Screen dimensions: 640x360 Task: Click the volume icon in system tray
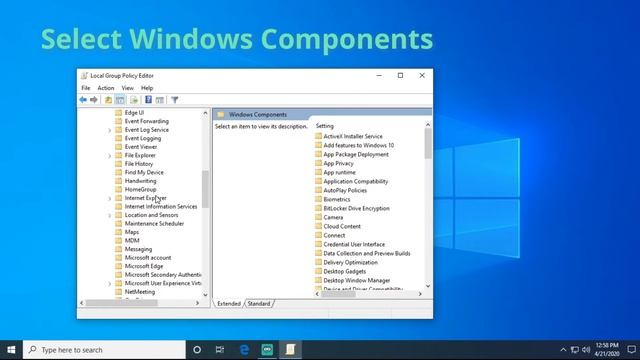click(x=586, y=350)
